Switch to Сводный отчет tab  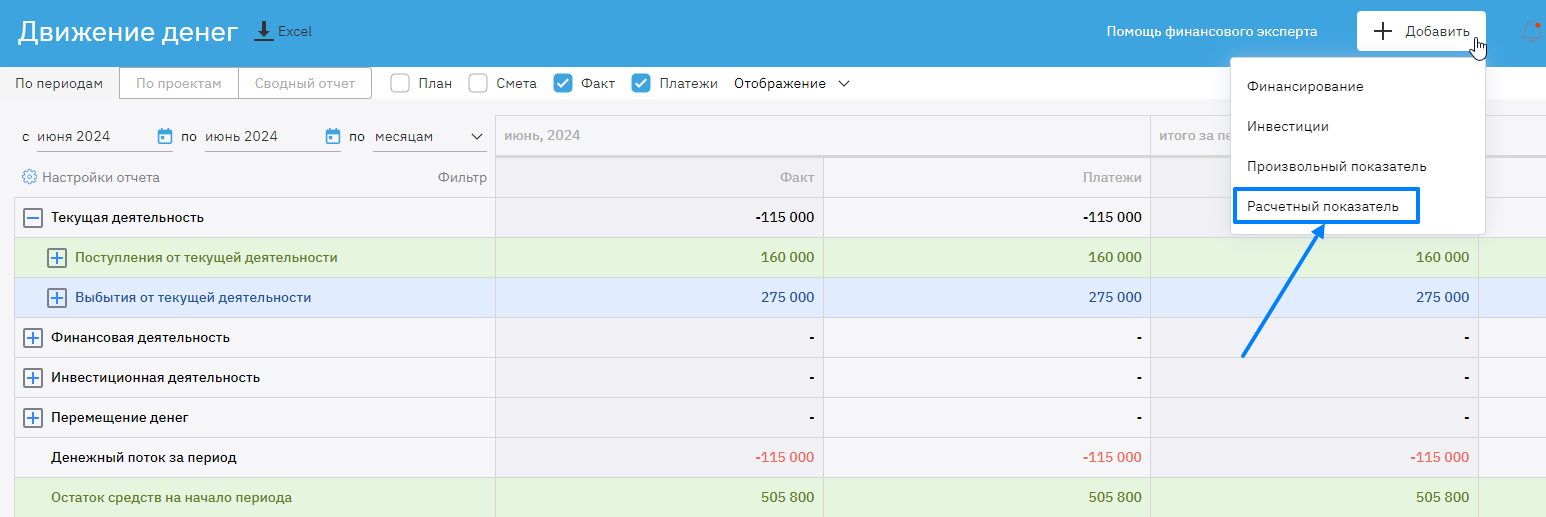(x=305, y=83)
